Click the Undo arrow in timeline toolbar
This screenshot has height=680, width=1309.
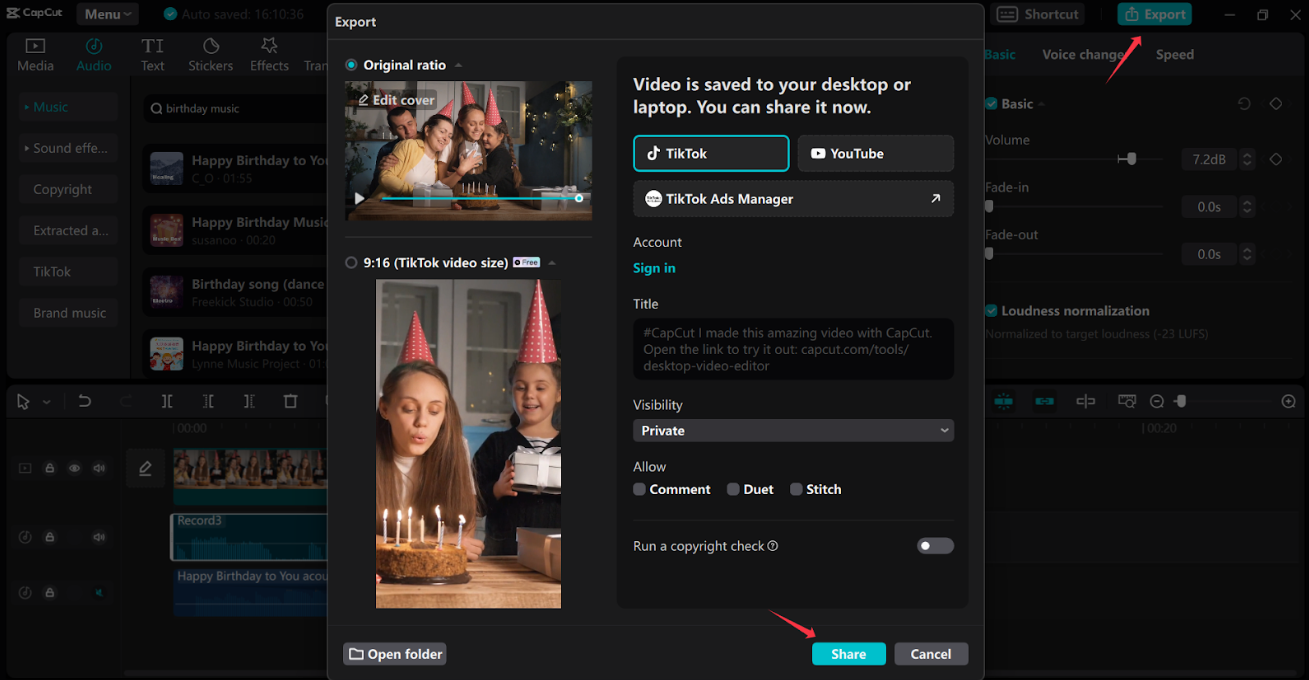85,401
